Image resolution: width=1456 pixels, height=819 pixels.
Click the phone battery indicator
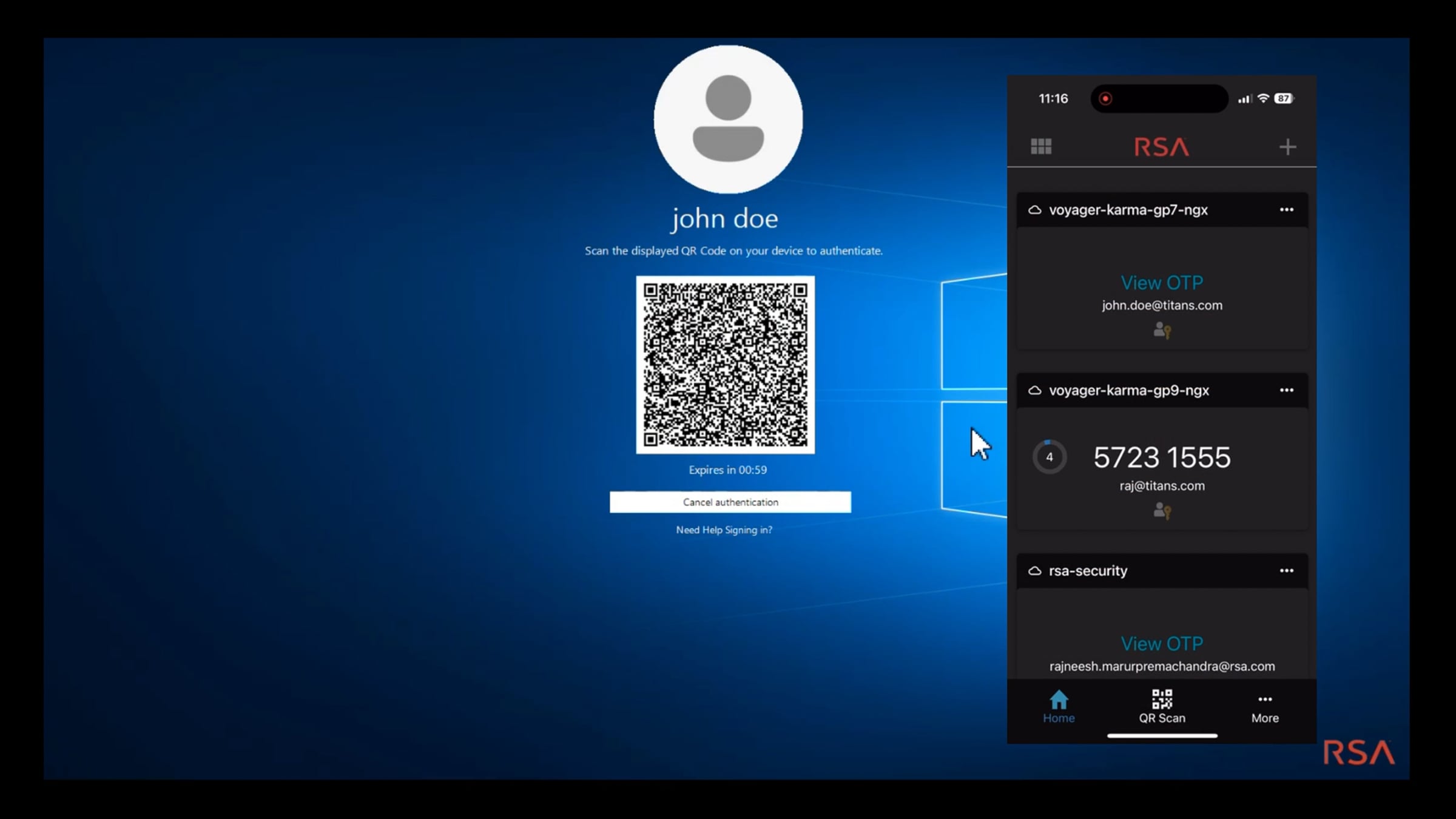1284,98
